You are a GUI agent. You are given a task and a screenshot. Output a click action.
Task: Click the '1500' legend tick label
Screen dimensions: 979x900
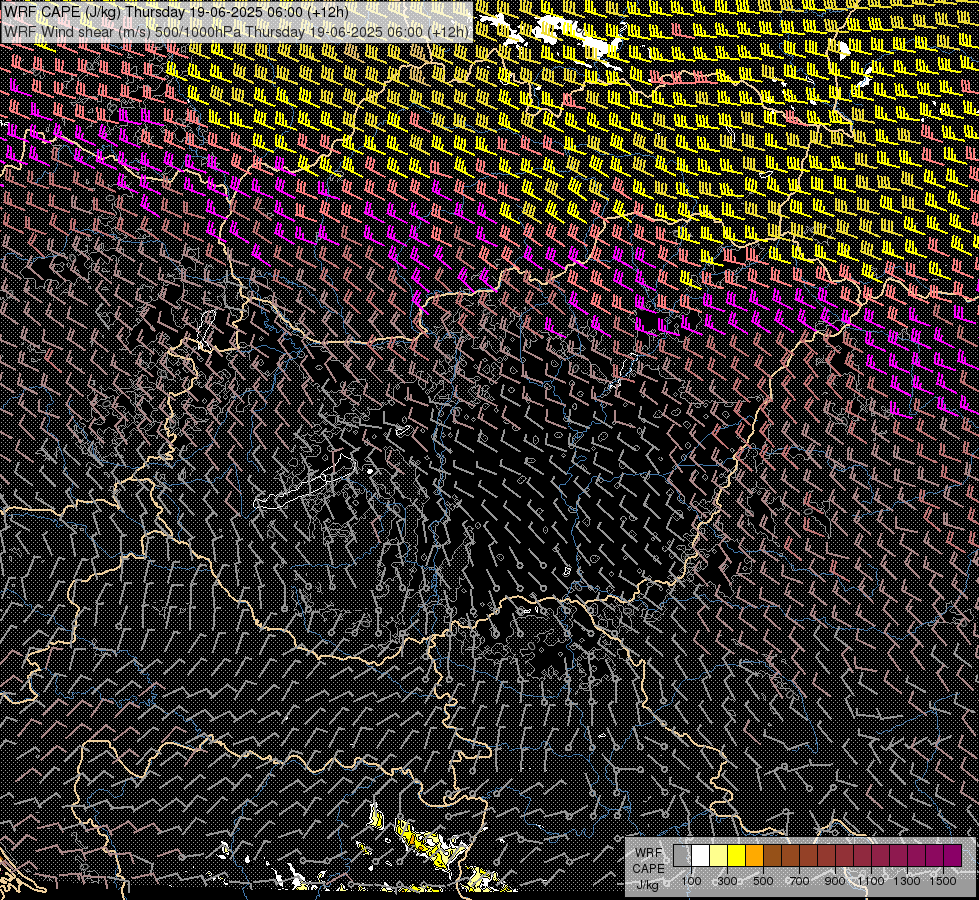(943, 881)
